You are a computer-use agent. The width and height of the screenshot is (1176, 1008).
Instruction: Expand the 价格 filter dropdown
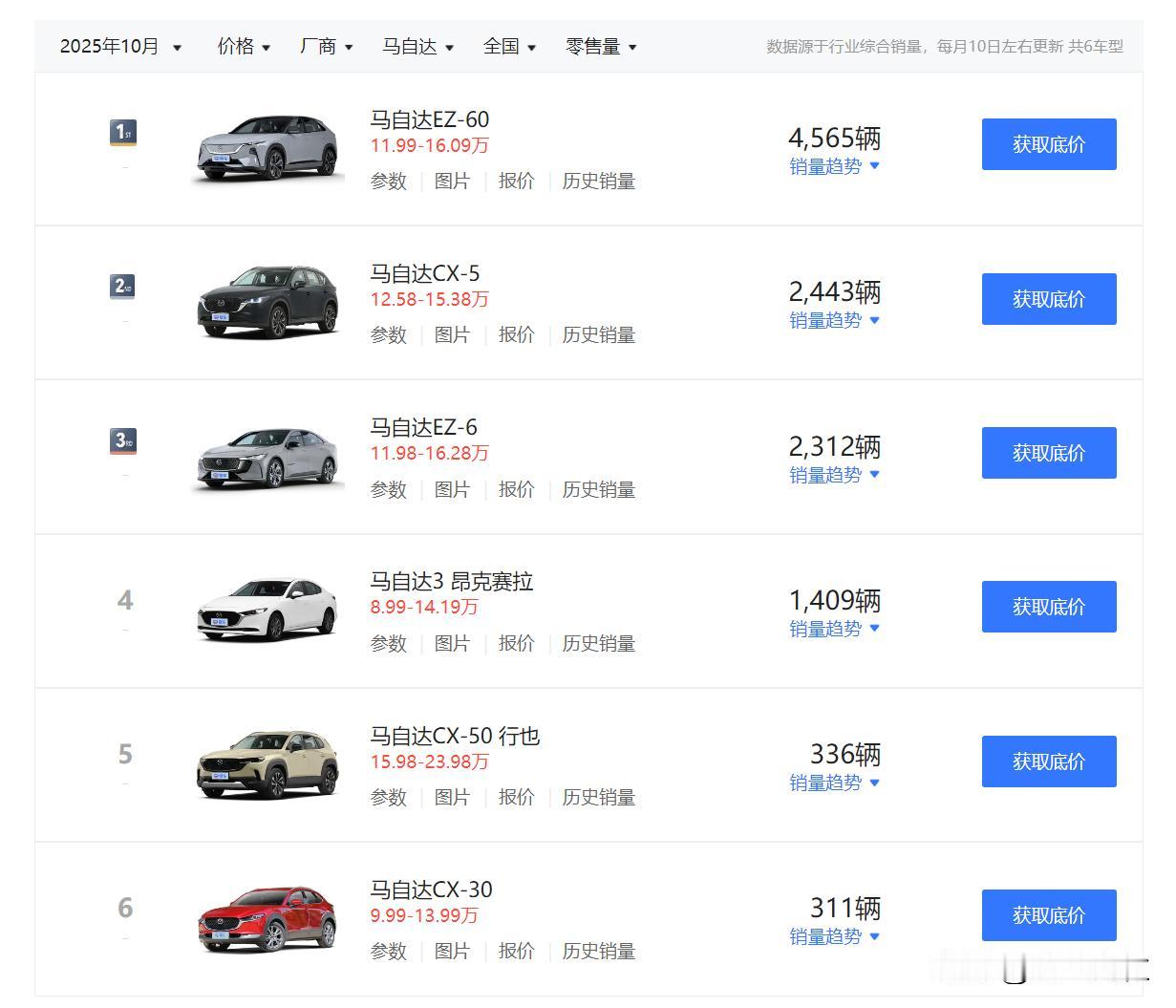tap(244, 47)
